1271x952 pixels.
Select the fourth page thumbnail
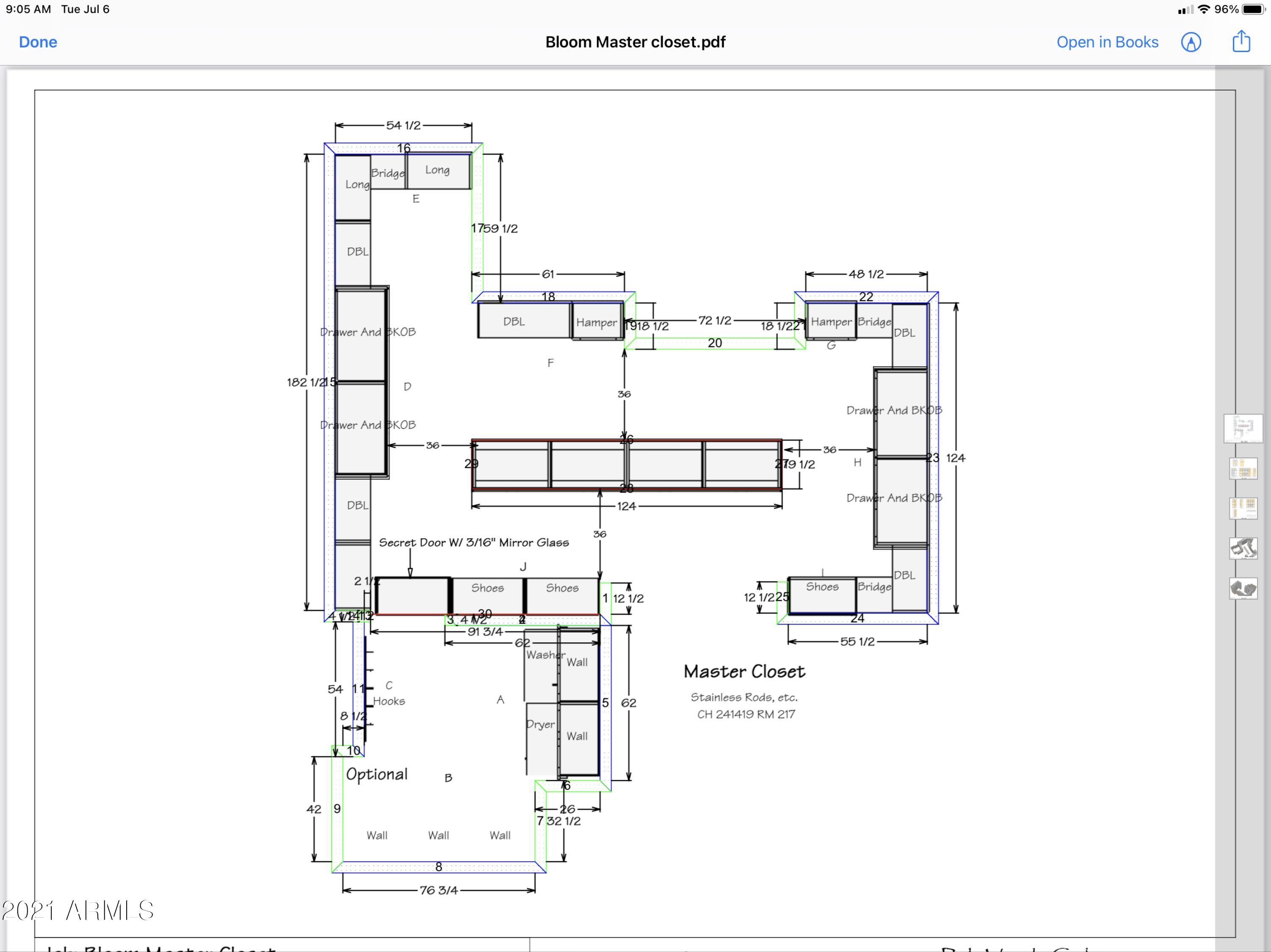click(1243, 548)
